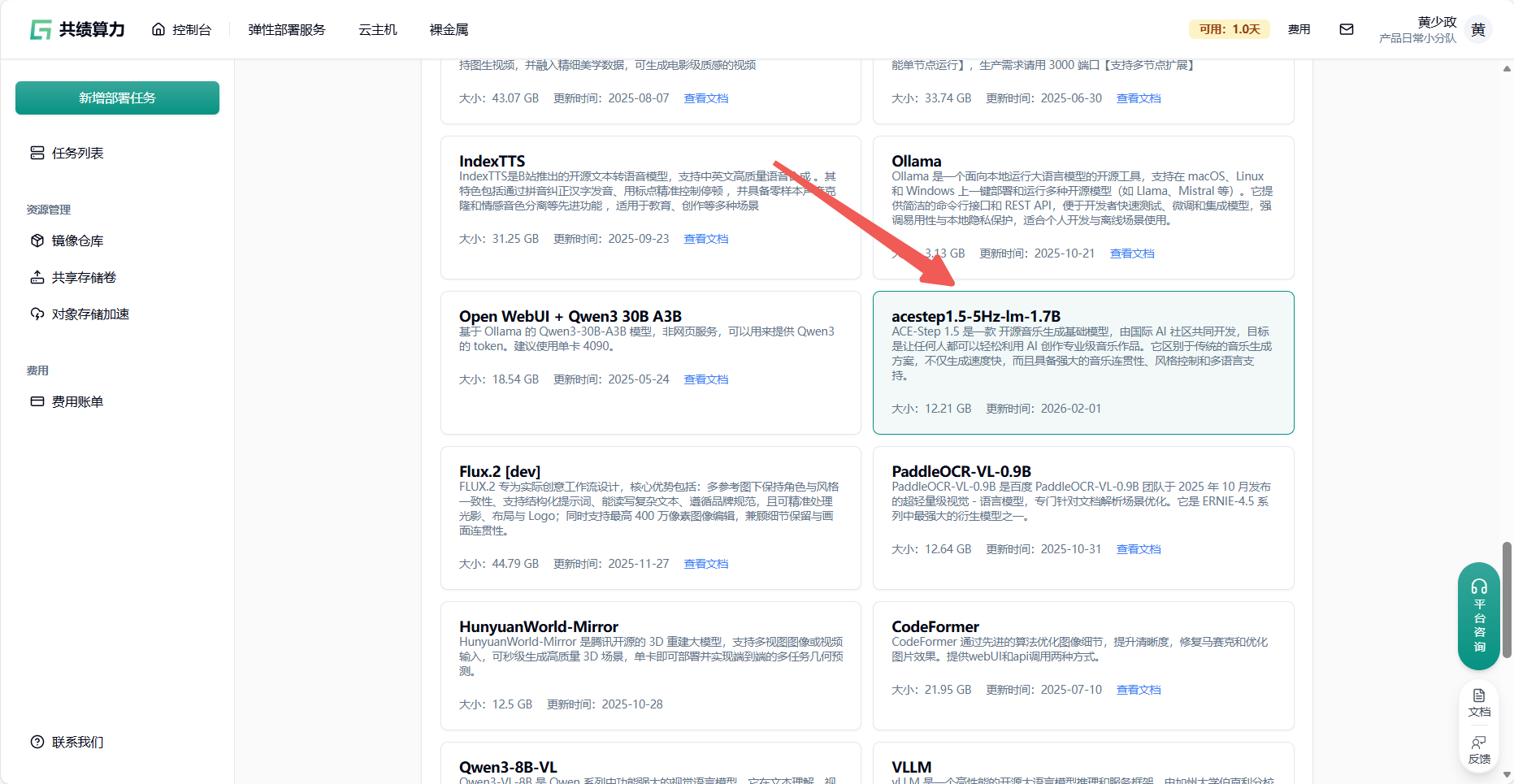Open 平台咨询 headset support widget
Viewport: 1514px width, 784px height.
coord(1478,615)
